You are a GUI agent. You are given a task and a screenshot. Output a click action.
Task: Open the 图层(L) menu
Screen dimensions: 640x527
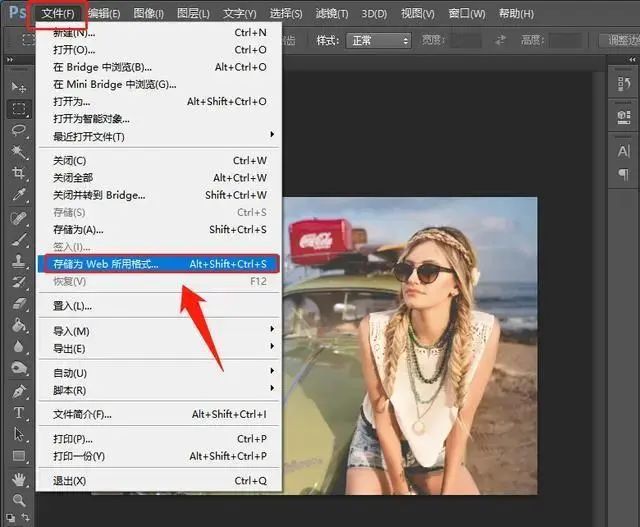(x=193, y=13)
